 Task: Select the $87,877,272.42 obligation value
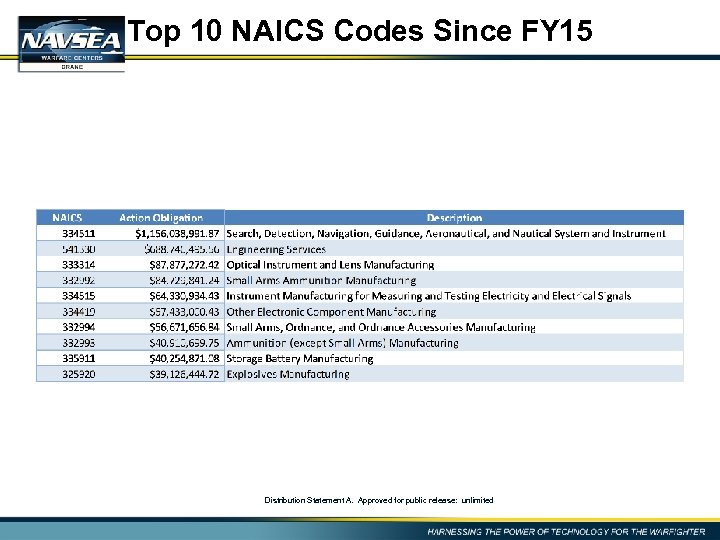coord(184,264)
